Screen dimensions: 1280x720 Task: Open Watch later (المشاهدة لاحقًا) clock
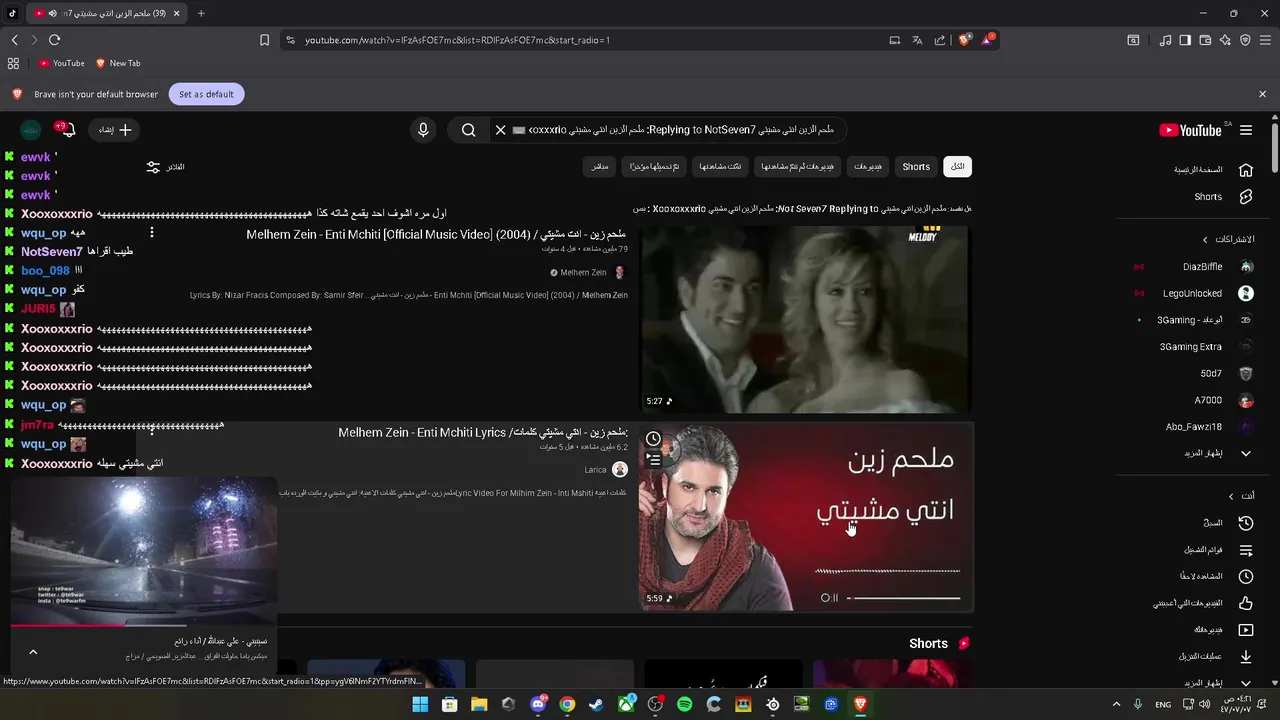click(x=1246, y=577)
